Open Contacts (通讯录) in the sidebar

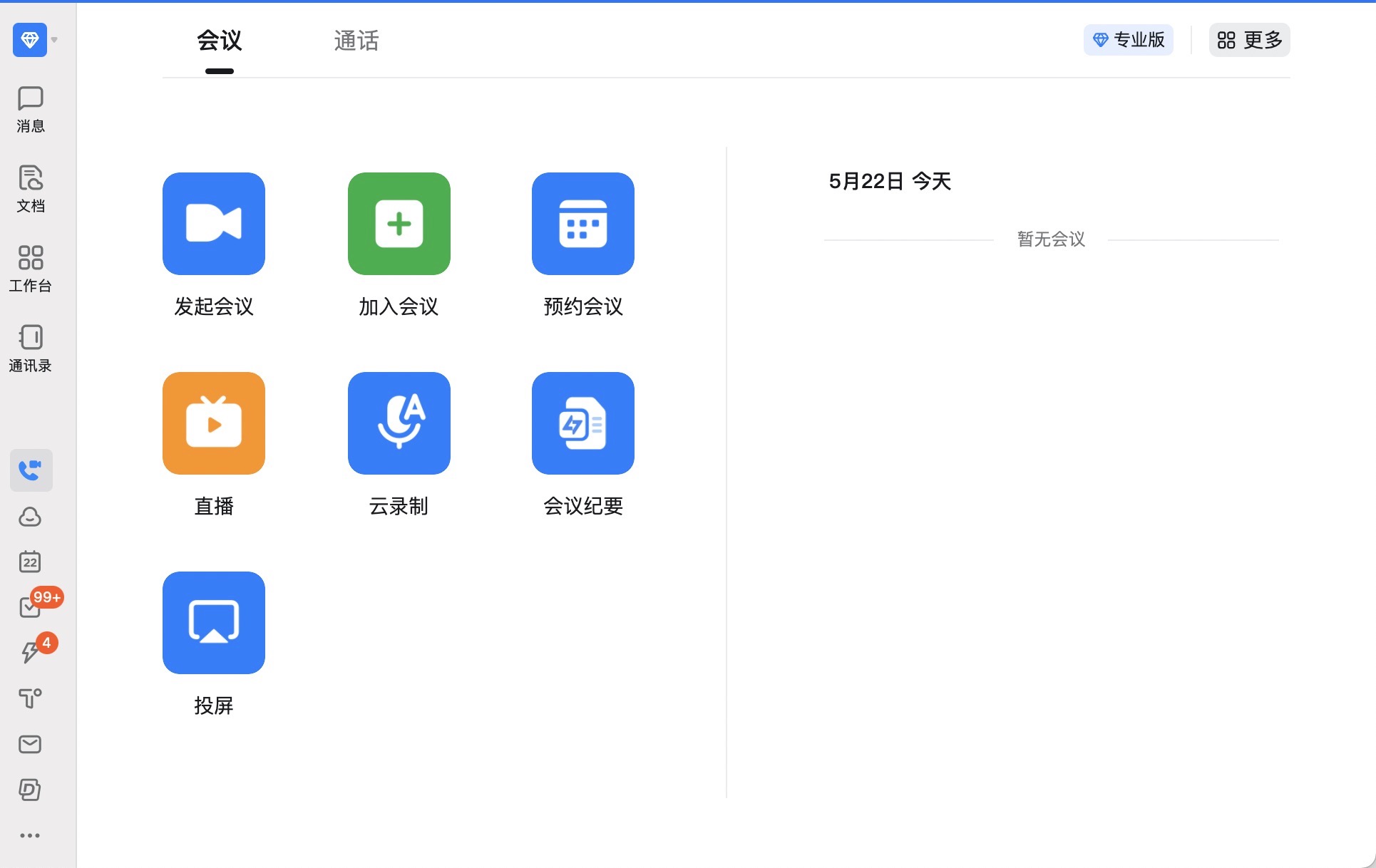[x=31, y=348]
